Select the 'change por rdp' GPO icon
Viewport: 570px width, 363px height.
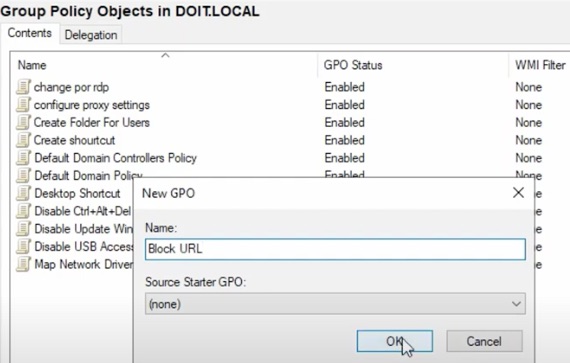tap(23, 87)
